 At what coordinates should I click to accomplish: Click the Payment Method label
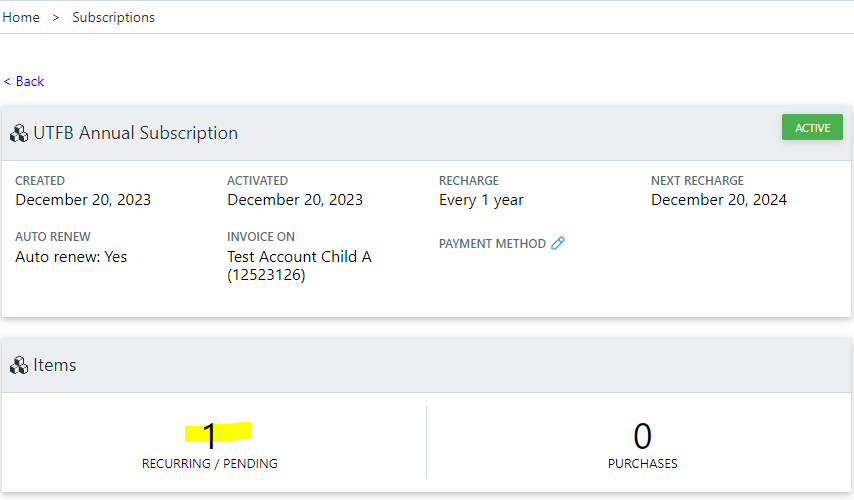(x=492, y=244)
